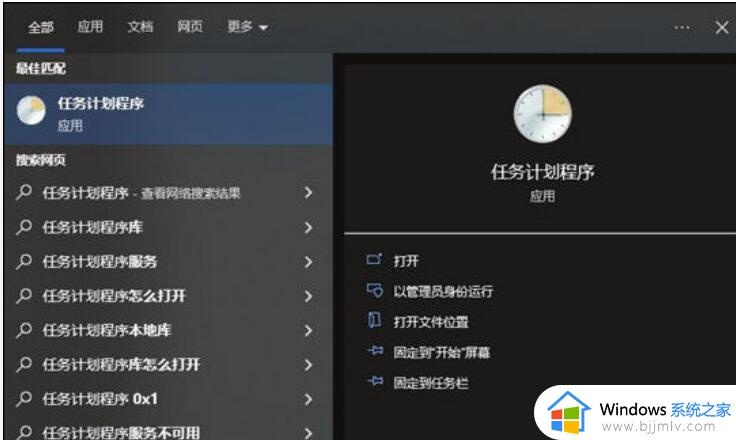The width and height of the screenshot is (736, 440).
Task: Switch to the 文档 tab
Action: [x=140, y=27]
